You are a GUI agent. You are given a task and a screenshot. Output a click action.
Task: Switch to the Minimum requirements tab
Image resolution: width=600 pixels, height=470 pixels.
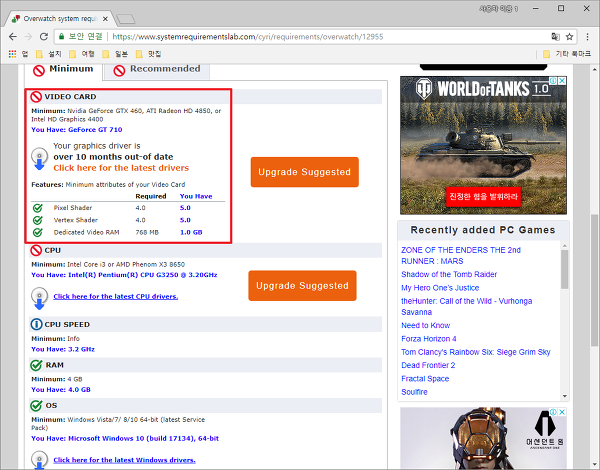coord(64,70)
